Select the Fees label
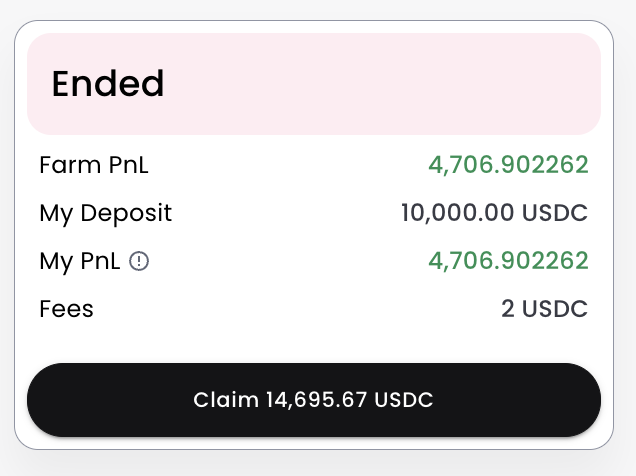 point(67,309)
